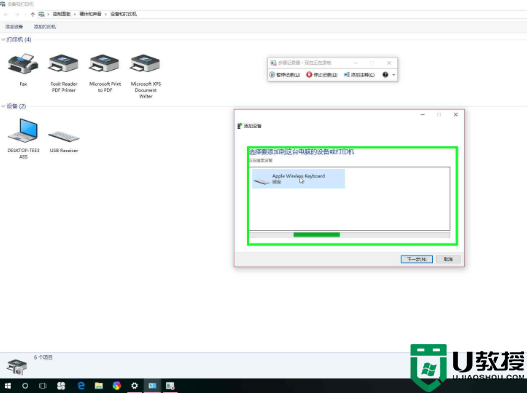Select the Foxit Reader PDF Printer icon

tap(64, 64)
